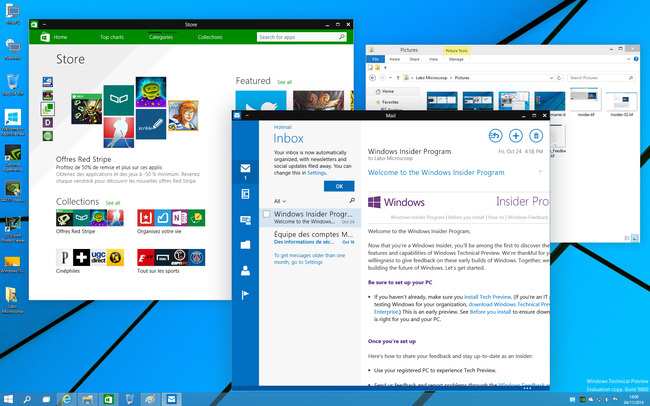Open Recycle Bin desktop icon
Image resolution: width=650 pixels, height=406 pixels.
point(13,85)
